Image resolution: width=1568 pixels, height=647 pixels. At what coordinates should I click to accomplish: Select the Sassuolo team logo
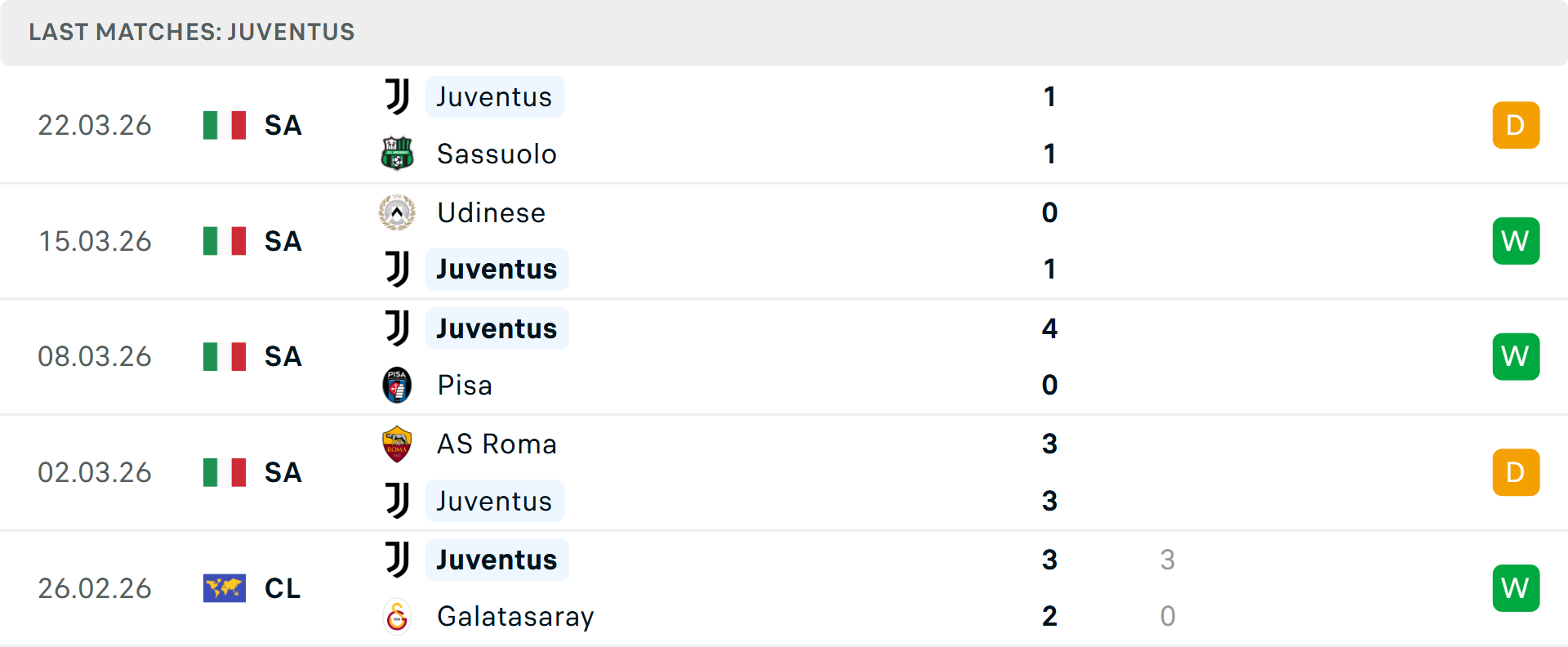click(x=396, y=154)
